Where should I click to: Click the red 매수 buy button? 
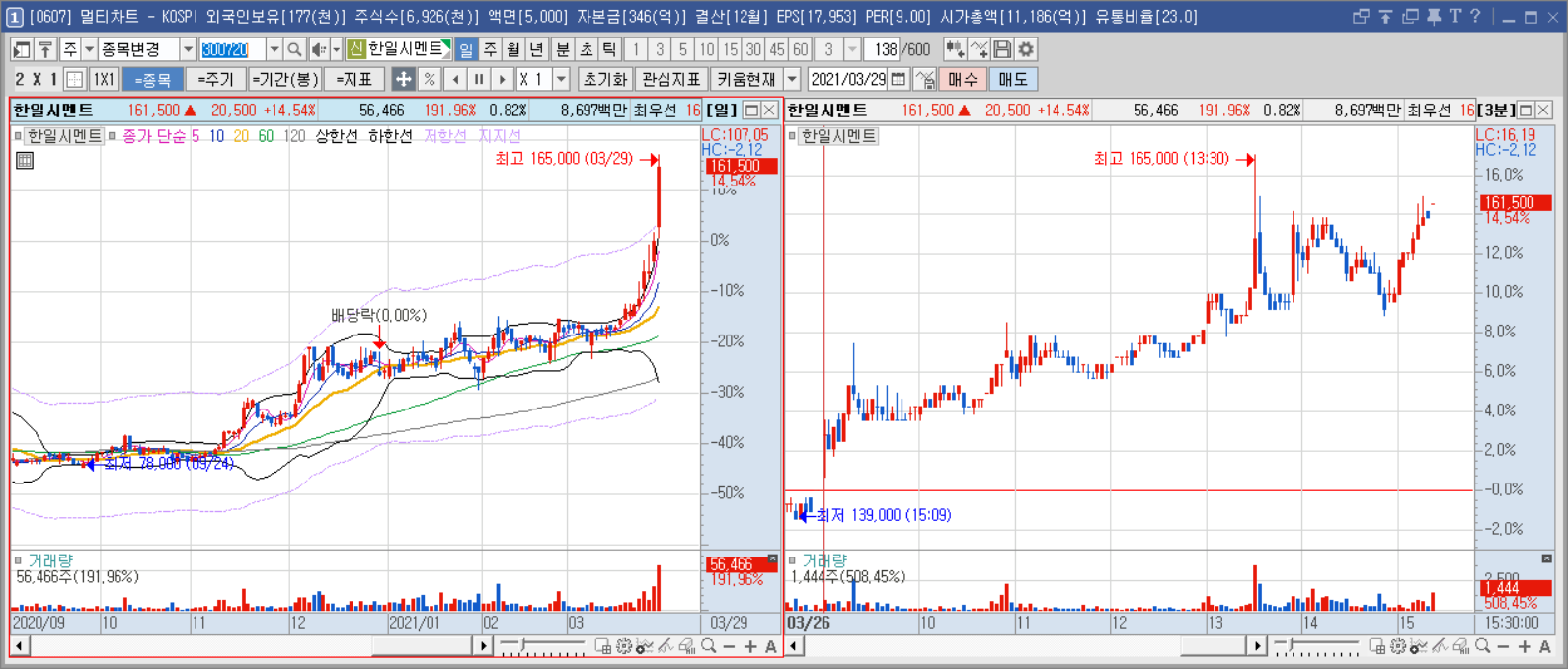(x=963, y=79)
